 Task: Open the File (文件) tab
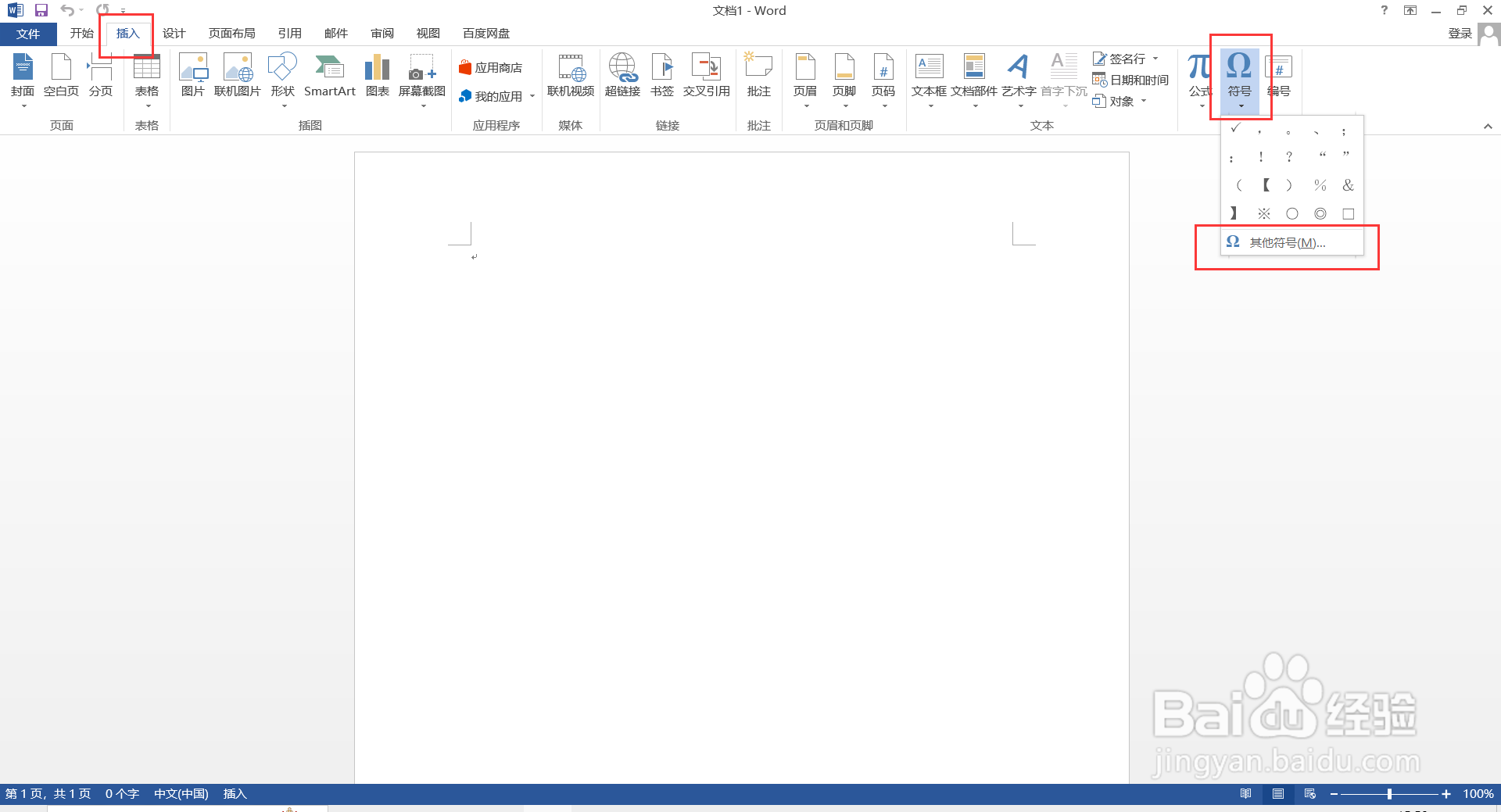tap(28, 34)
